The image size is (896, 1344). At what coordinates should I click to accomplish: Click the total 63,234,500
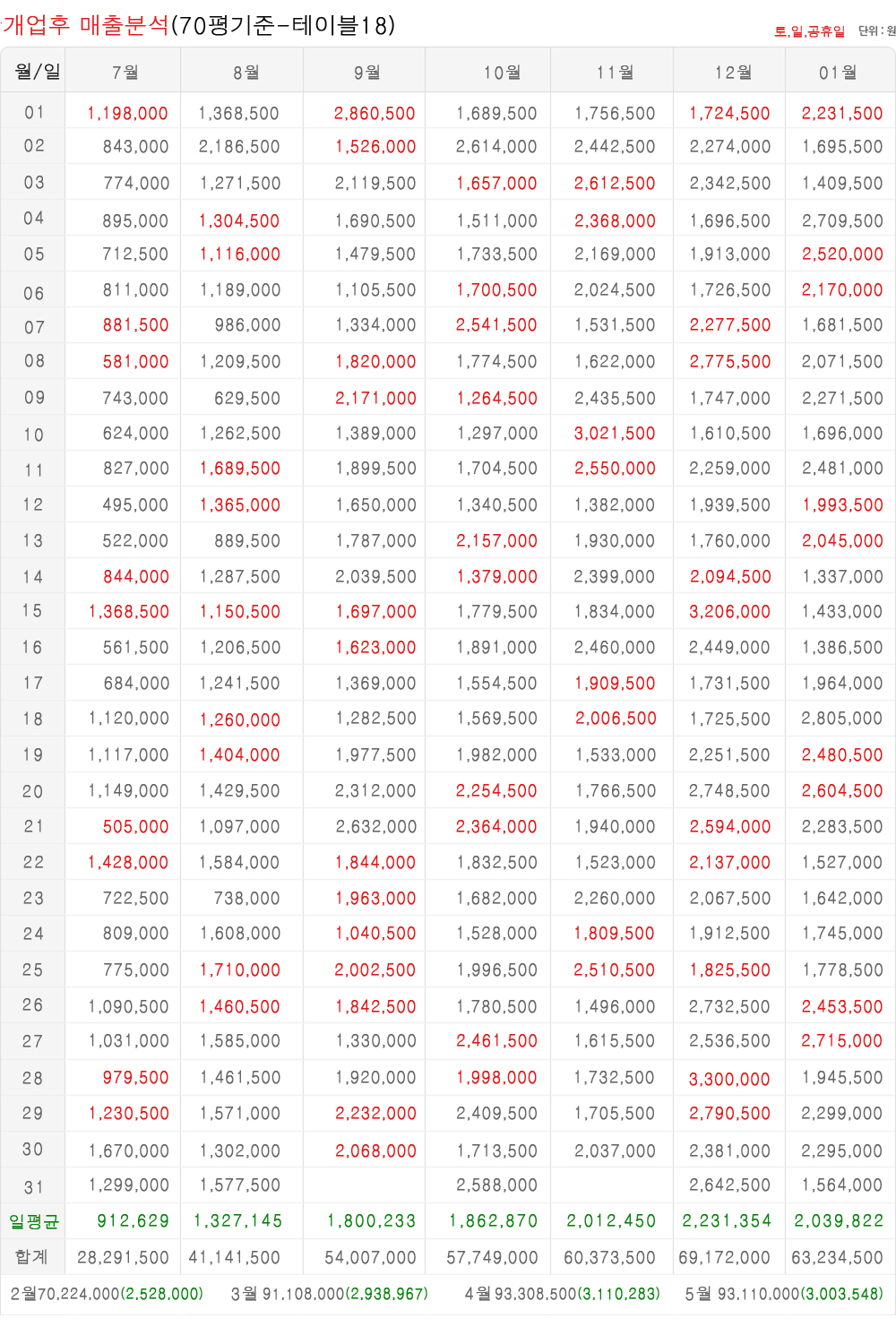point(837,1258)
